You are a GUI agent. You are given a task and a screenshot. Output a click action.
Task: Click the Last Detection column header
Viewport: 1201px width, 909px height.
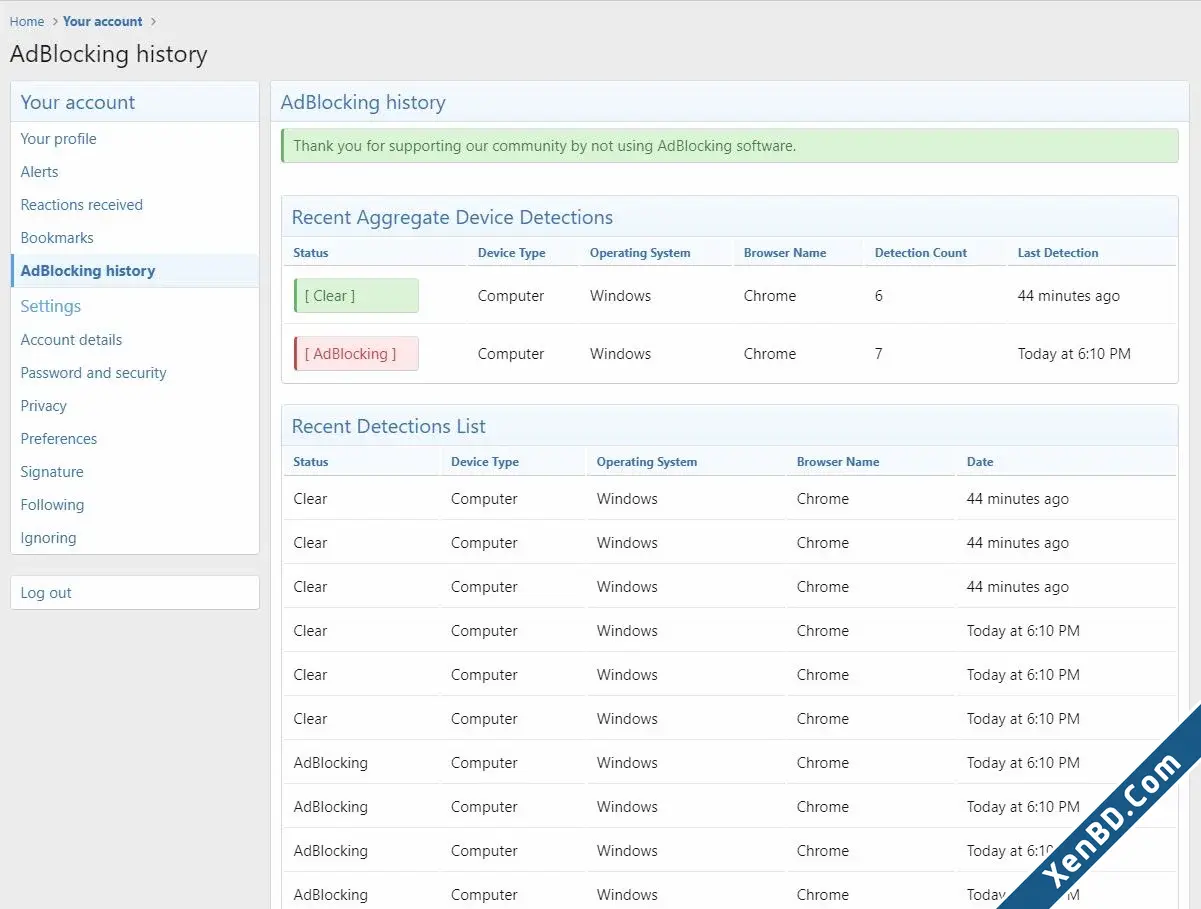(x=1058, y=253)
